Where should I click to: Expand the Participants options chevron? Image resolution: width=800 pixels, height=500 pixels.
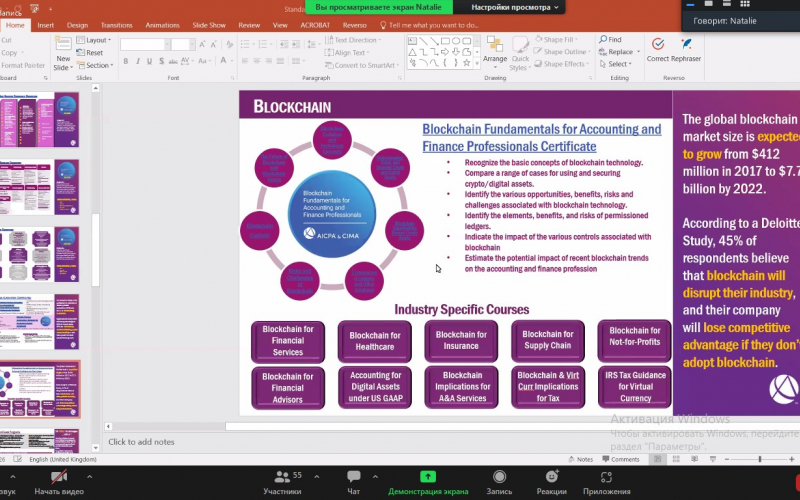click(317, 477)
